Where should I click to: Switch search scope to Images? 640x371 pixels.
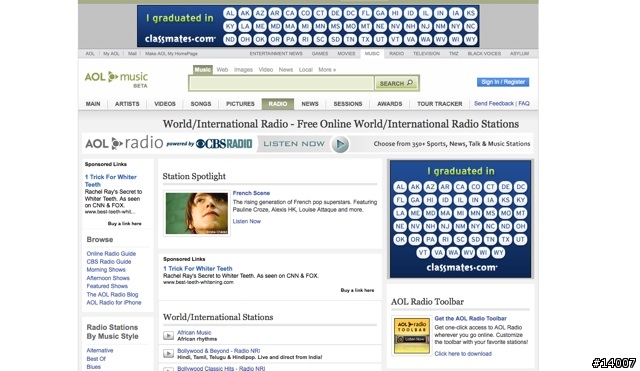(243, 70)
